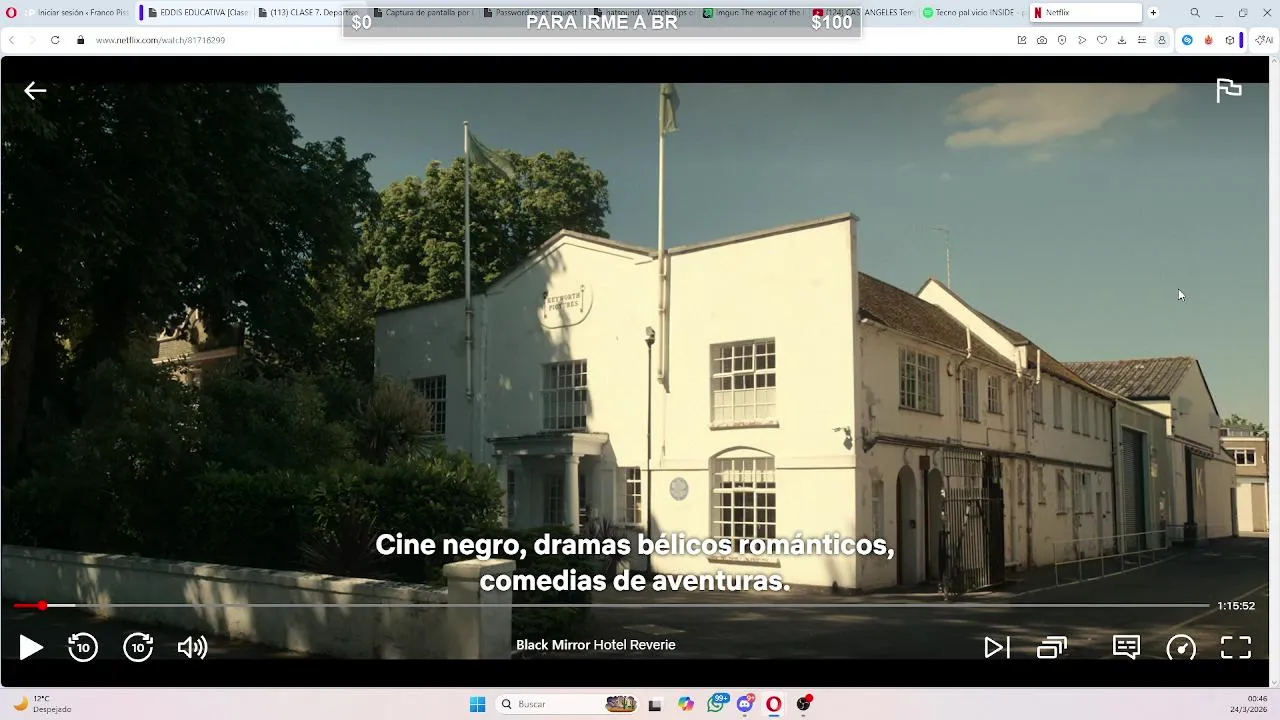Open Opera easy setup sliders
This screenshot has width=1280, height=720.
1142,40
